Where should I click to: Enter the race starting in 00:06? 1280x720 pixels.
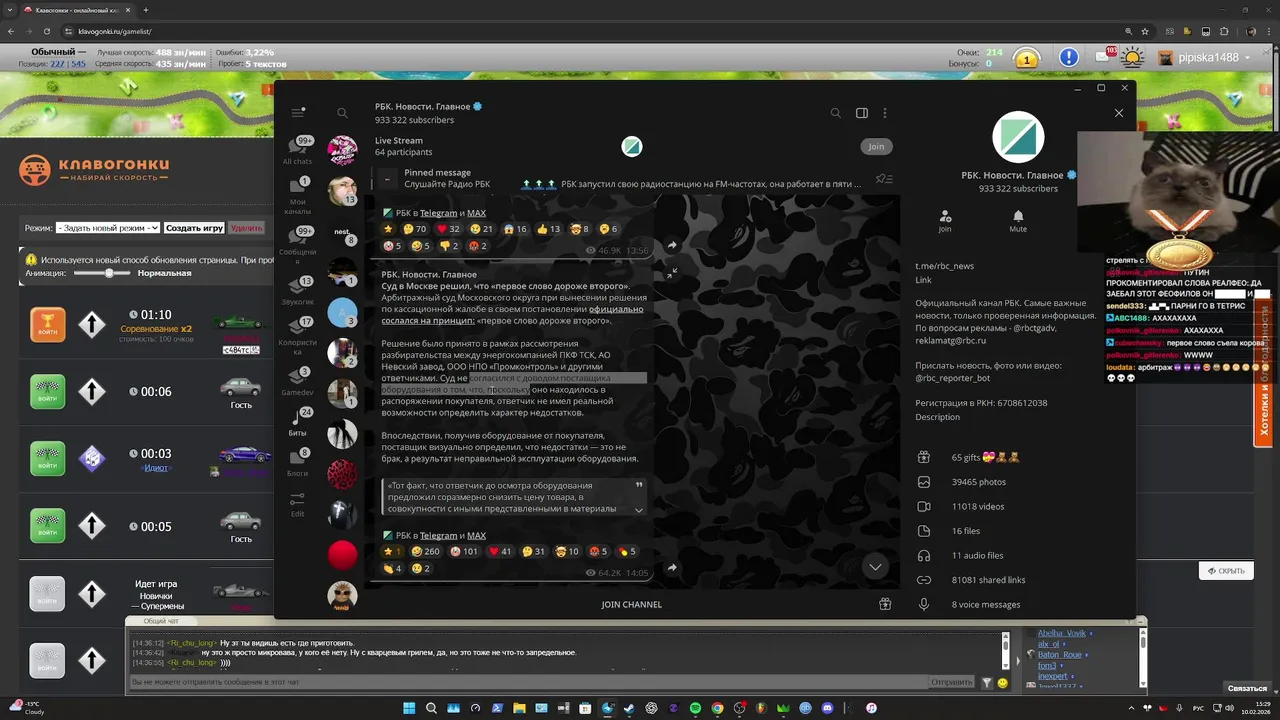(x=47, y=391)
